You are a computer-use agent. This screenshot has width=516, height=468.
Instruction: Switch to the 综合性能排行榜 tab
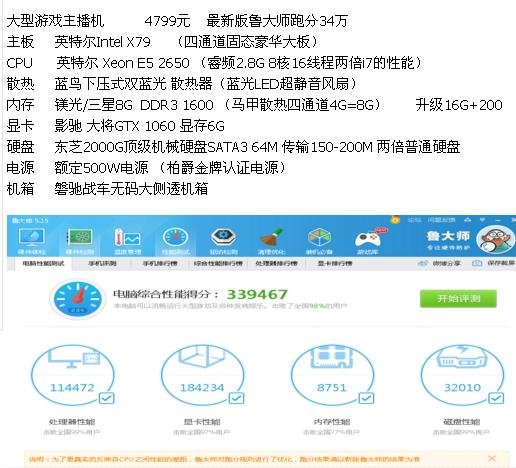[x=218, y=263]
